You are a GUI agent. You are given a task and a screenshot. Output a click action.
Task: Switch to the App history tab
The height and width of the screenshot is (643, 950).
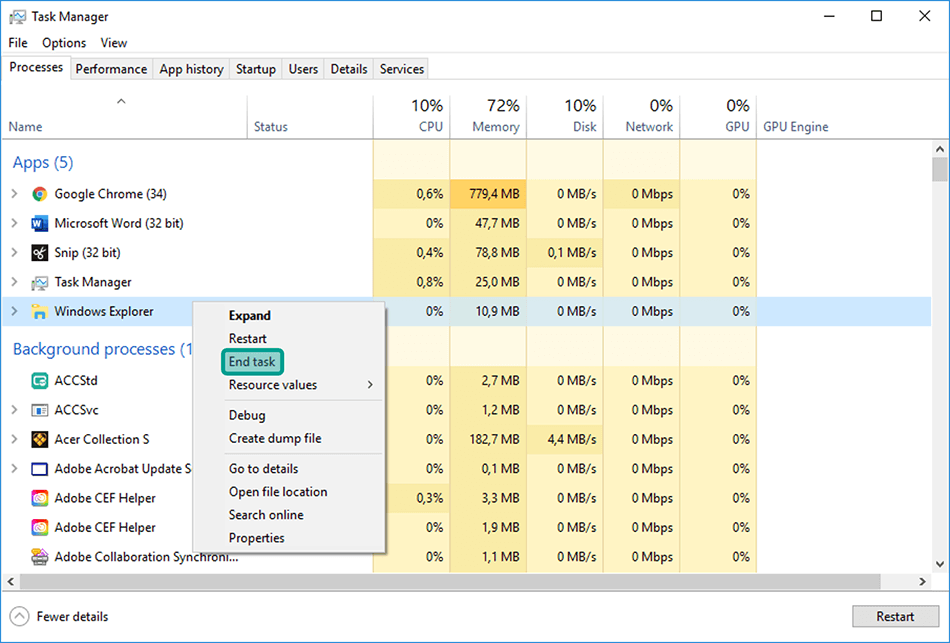[191, 69]
